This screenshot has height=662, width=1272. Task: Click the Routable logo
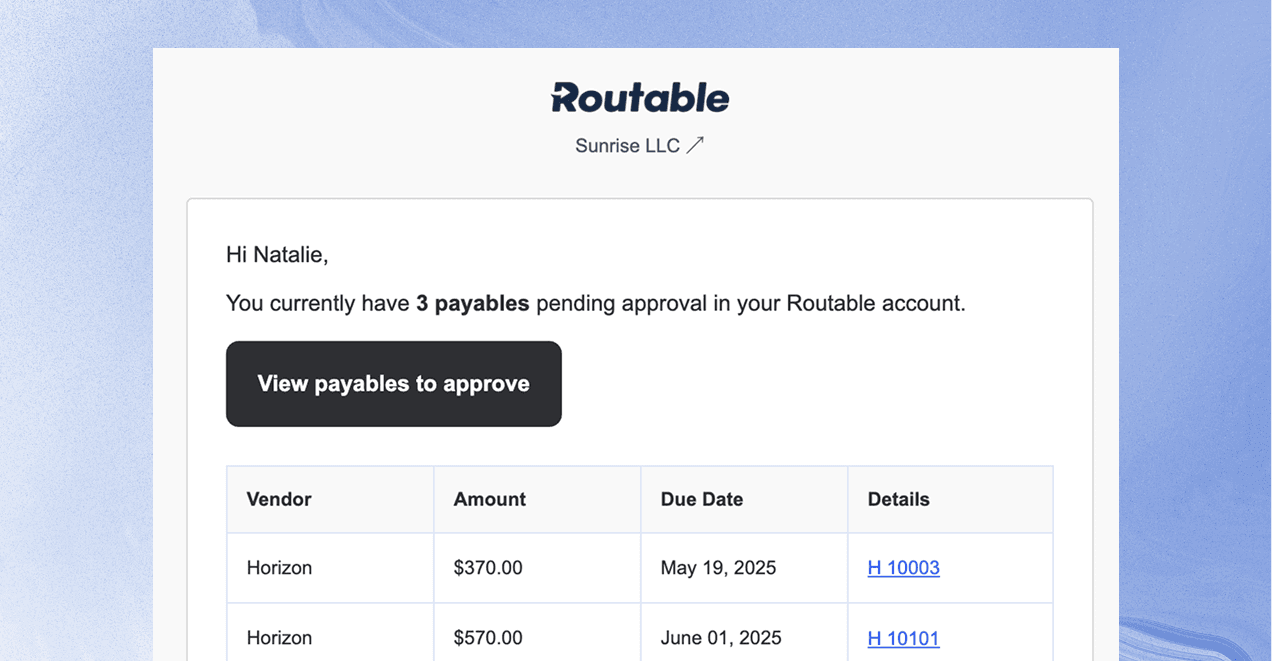point(640,97)
